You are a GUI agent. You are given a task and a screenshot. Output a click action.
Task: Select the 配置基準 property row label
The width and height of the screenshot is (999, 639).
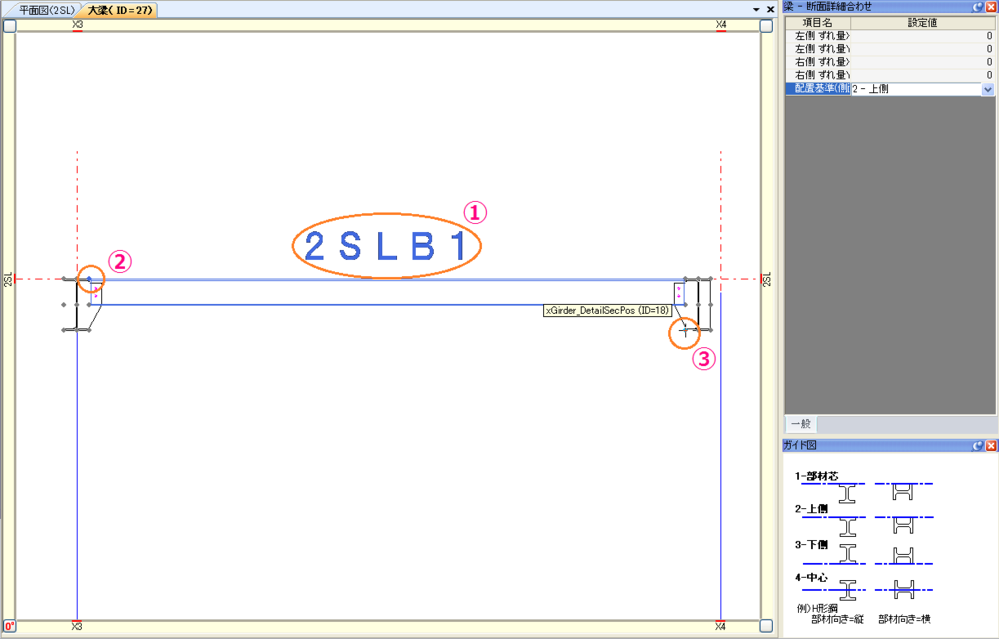click(x=818, y=89)
